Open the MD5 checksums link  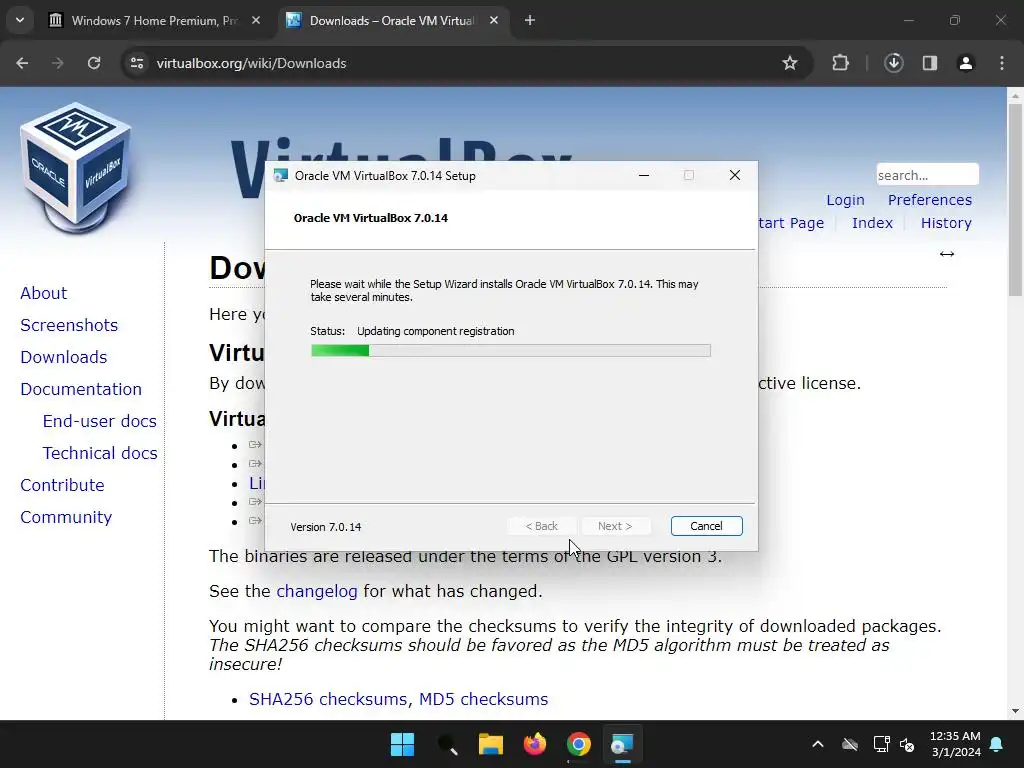click(483, 699)
